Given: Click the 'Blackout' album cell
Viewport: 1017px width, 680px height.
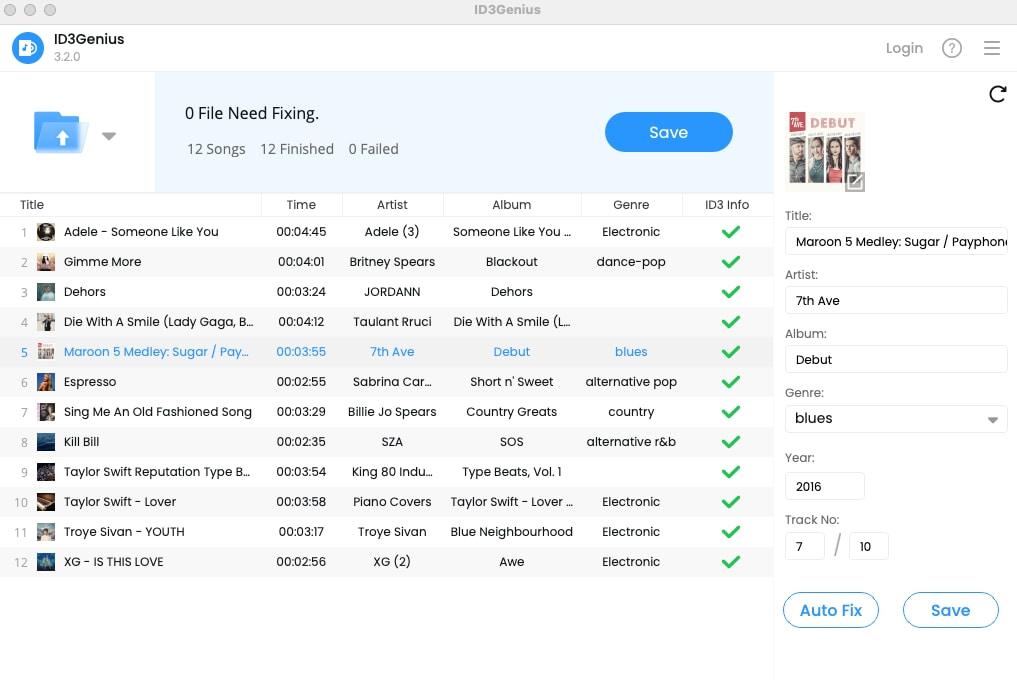Looking at the screenshot, I should click(x=512, y=261).
